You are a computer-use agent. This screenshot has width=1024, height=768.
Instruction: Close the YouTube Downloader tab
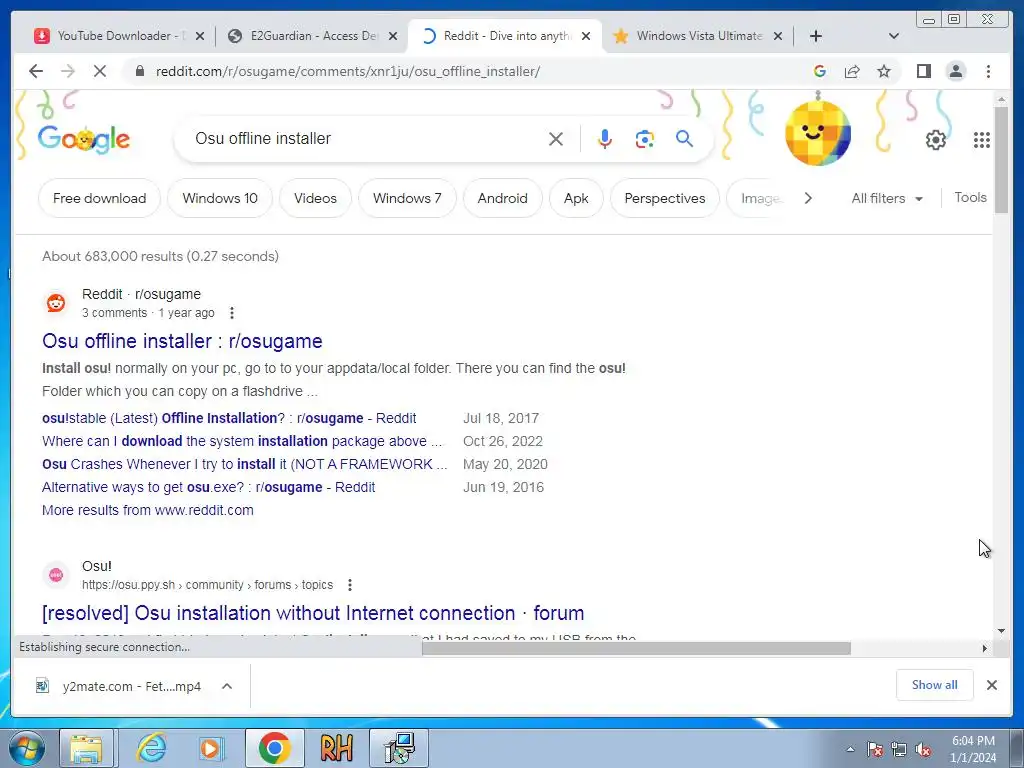coord(200,37)
